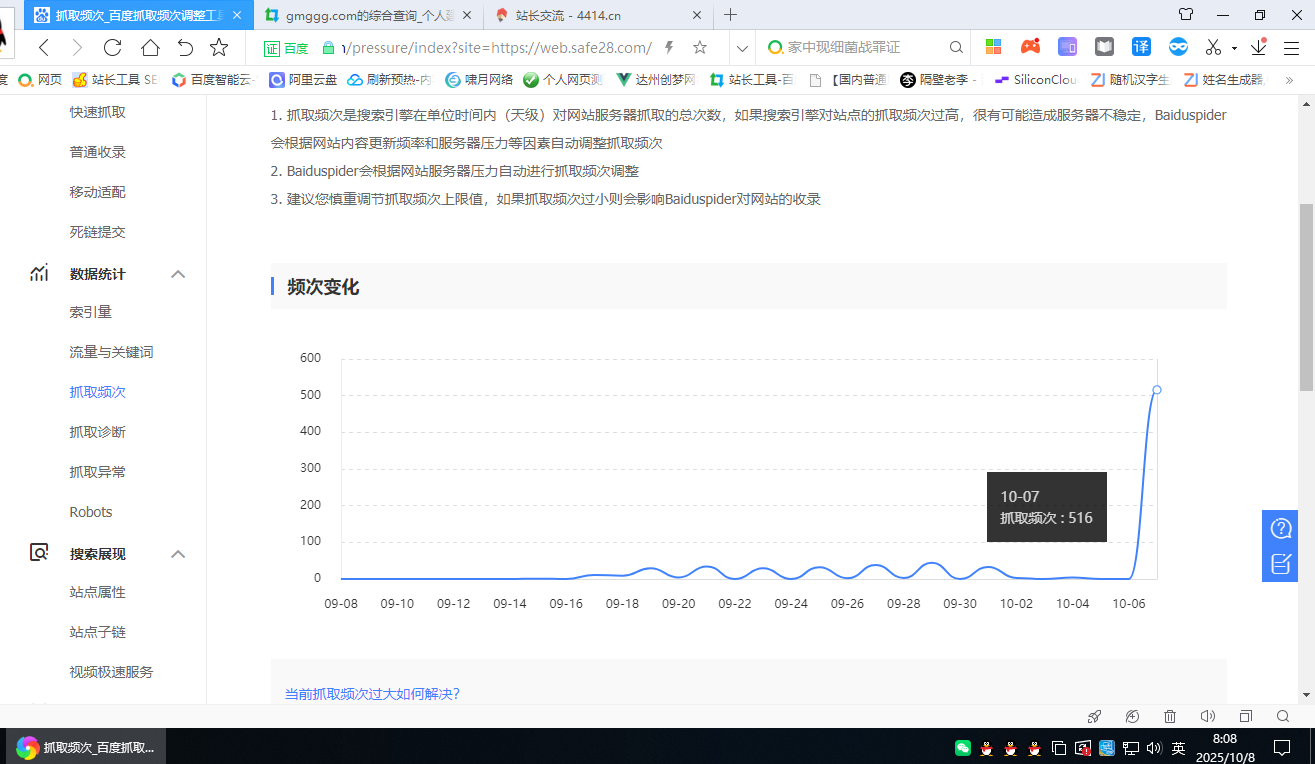Viewport: 1315px width, 764px height.
Task: Collapse the 数据统计 sidebar section
Action: point(178,274)
